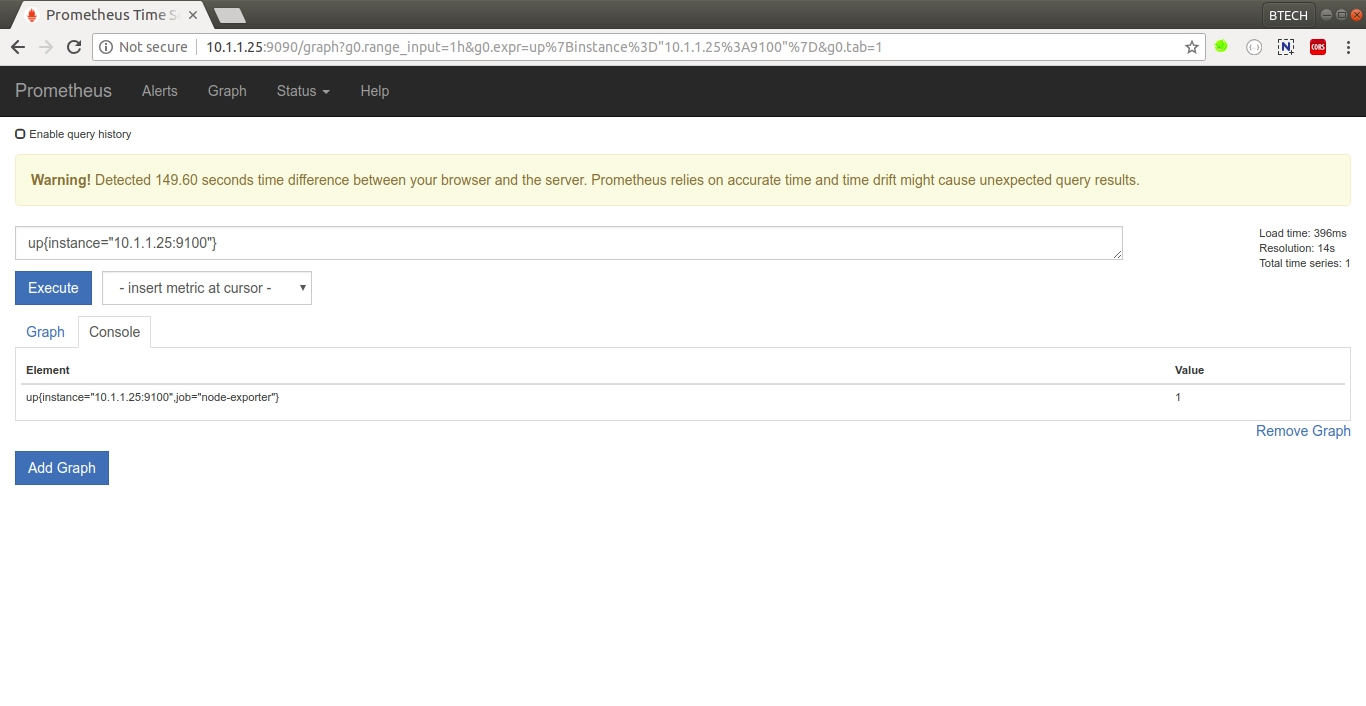
Task: Focus the expression input field
Action: tap(569, 243)
